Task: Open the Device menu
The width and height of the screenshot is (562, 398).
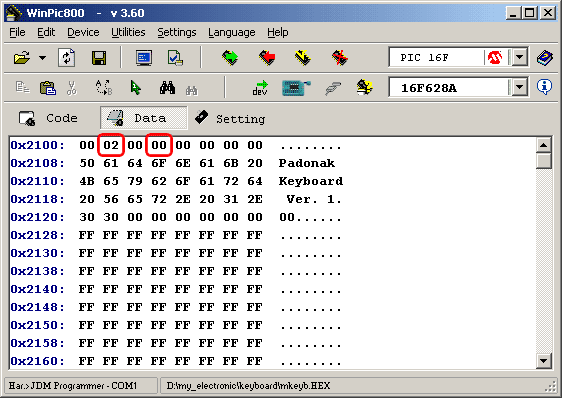Action: click(x=83, y=32)
